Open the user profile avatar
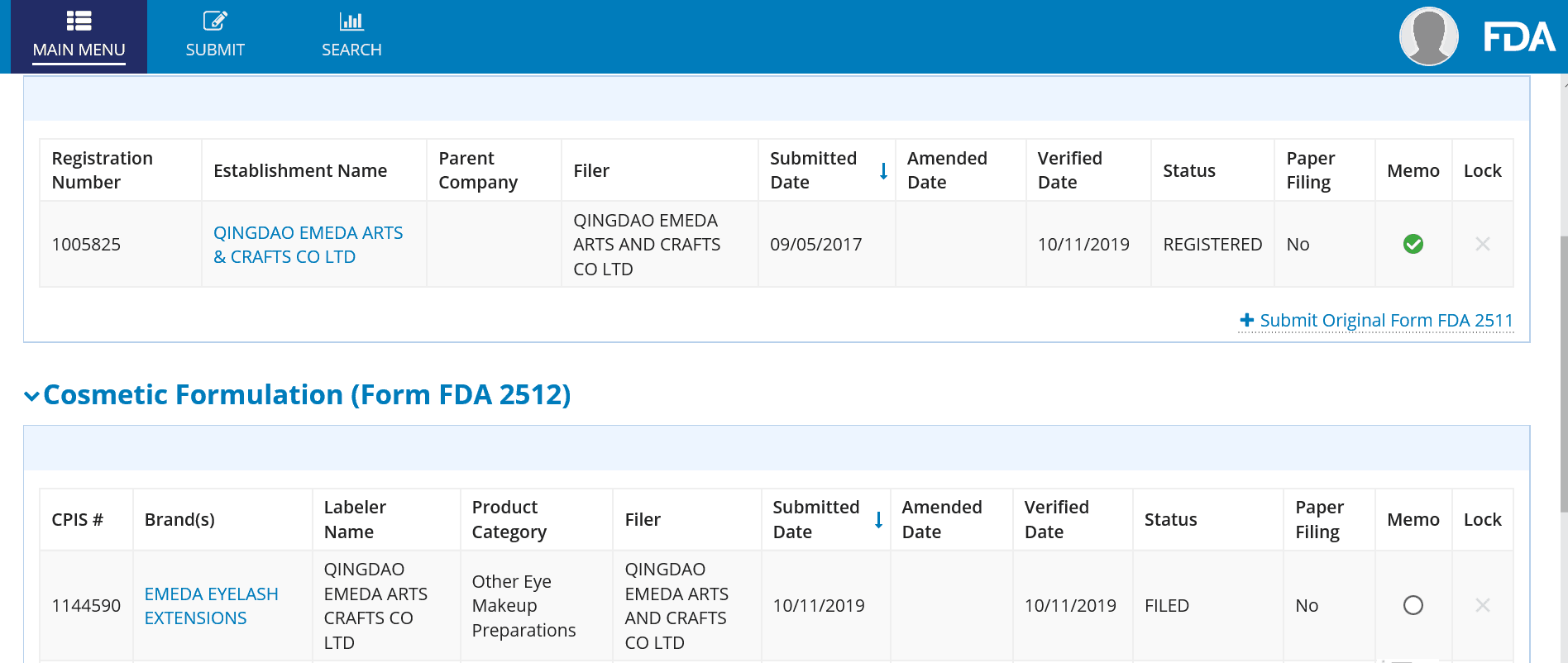 tap(1428, 36)
